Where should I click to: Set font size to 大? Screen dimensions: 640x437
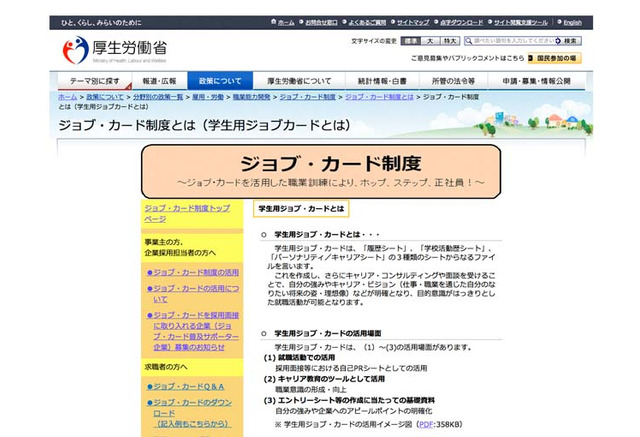click(x=427, y=41)
